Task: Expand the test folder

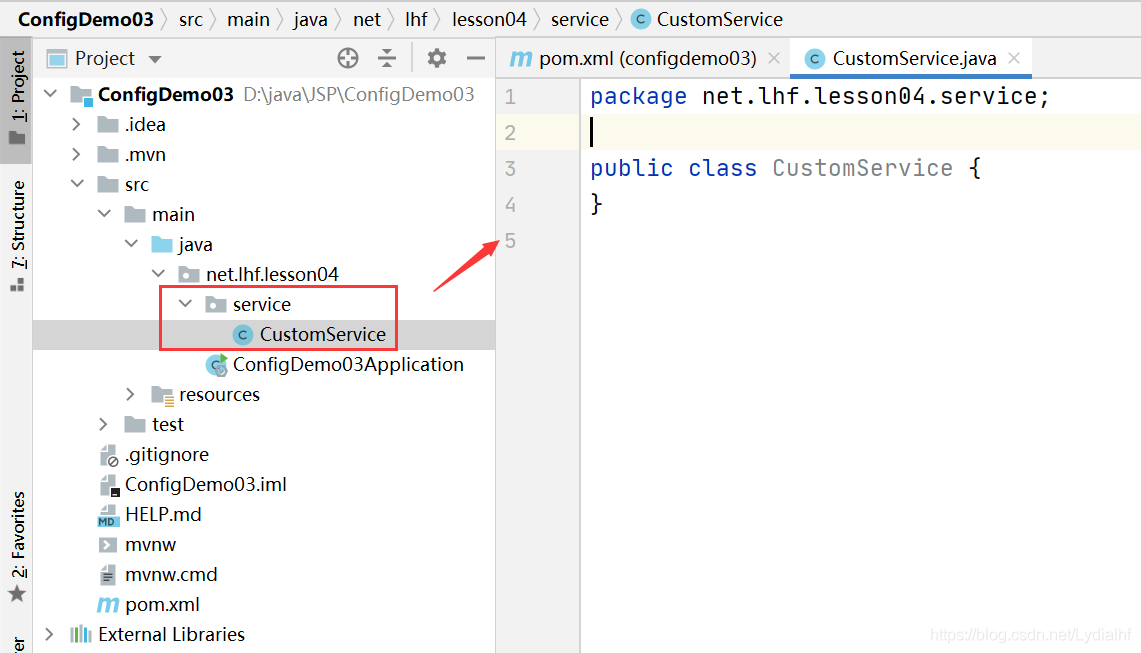Action: tap(103, 424)
